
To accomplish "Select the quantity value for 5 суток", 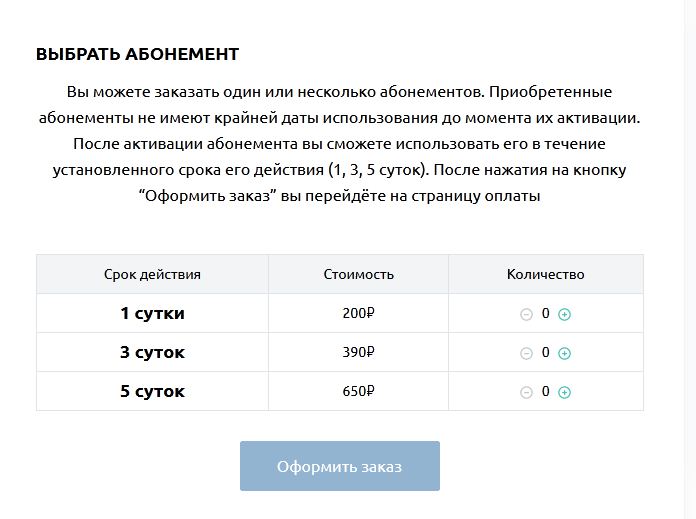I will click(x=546, y=392).
